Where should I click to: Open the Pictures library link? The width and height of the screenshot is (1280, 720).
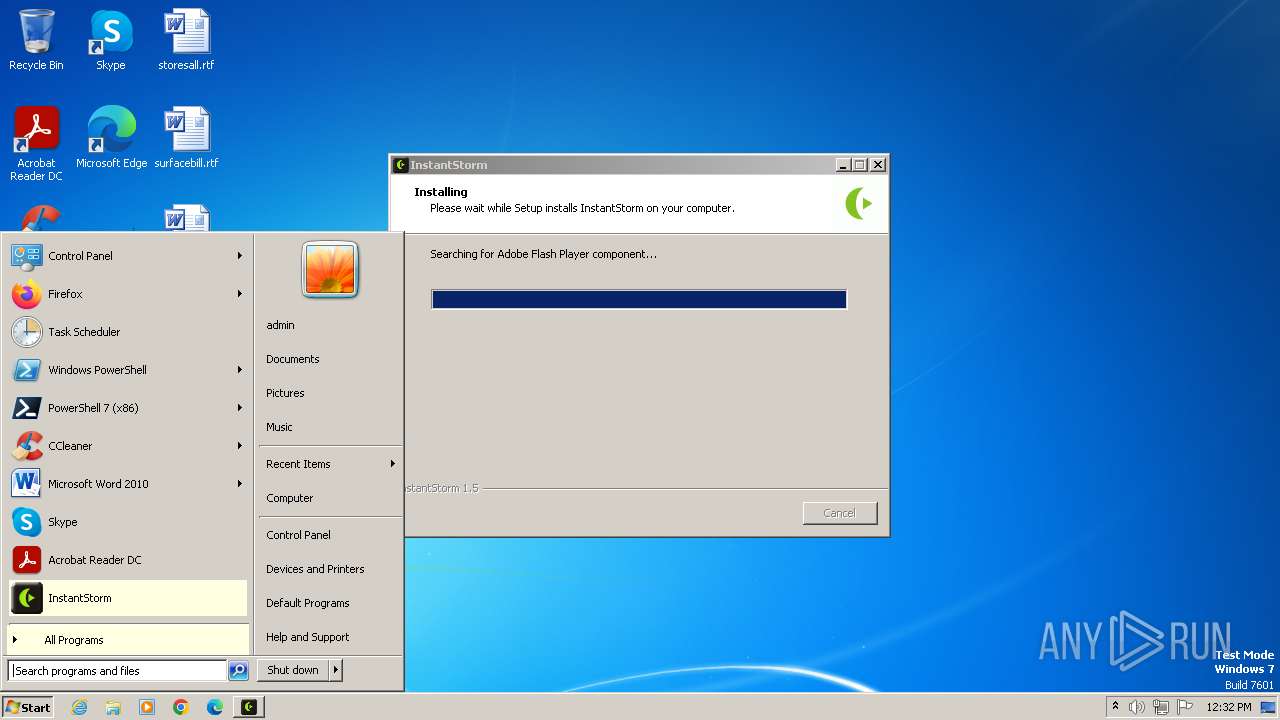click(x=330, y=393)
